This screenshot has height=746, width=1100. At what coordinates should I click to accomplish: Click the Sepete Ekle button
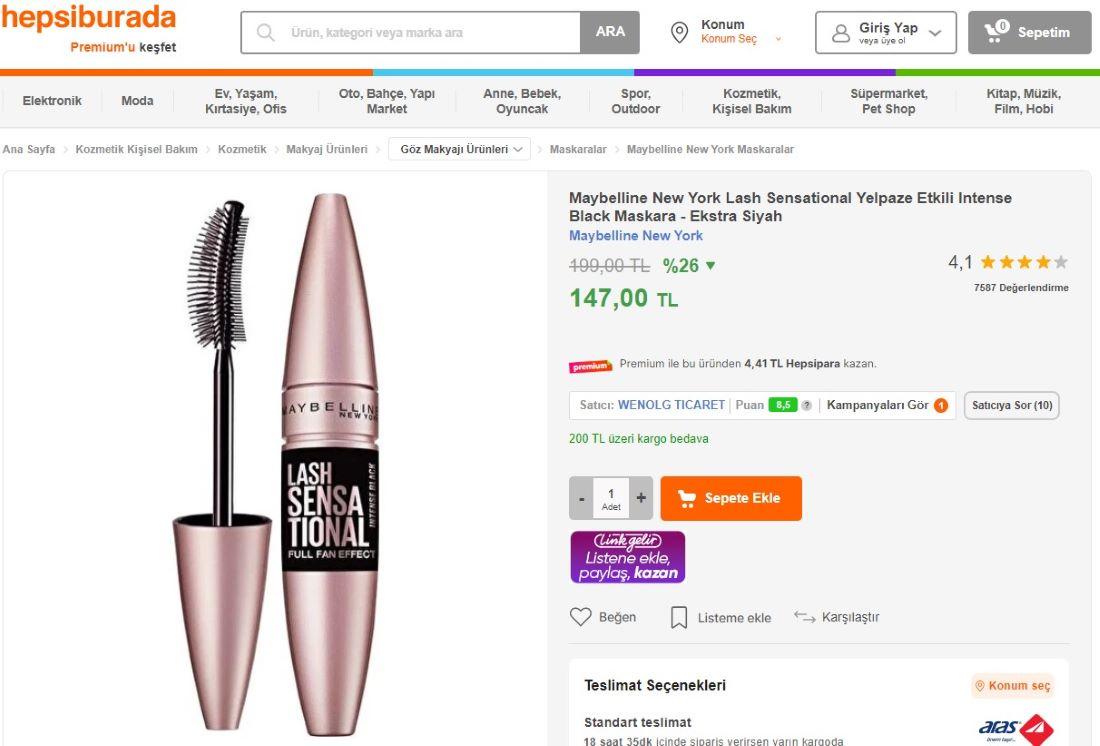(731, 498)
